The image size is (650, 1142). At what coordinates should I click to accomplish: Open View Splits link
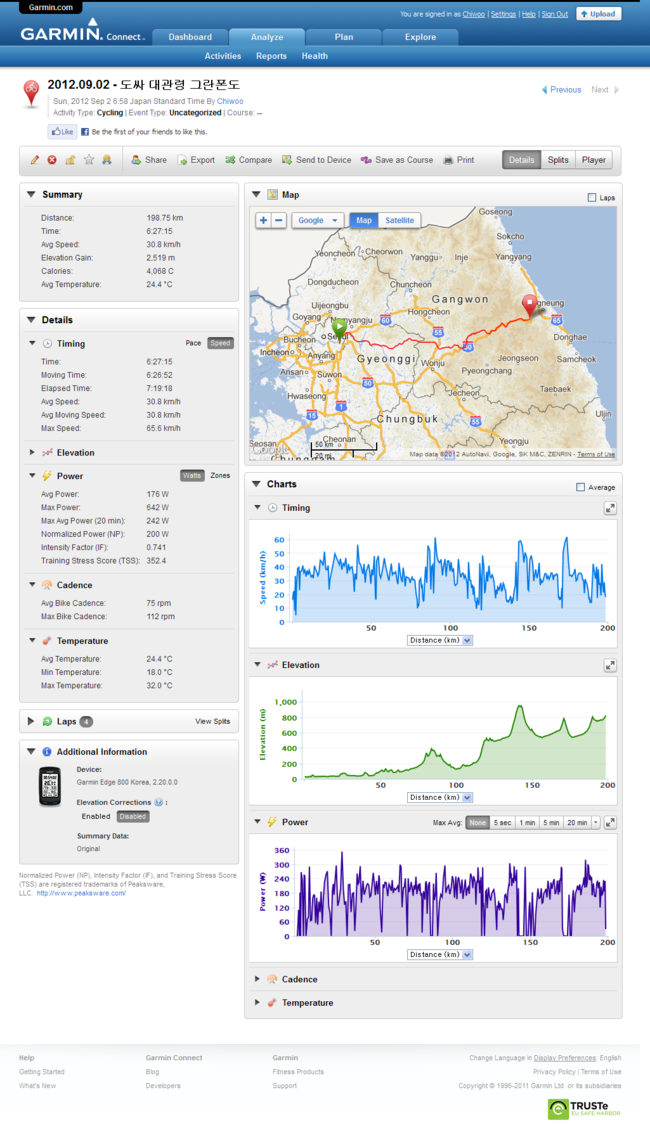213,721
